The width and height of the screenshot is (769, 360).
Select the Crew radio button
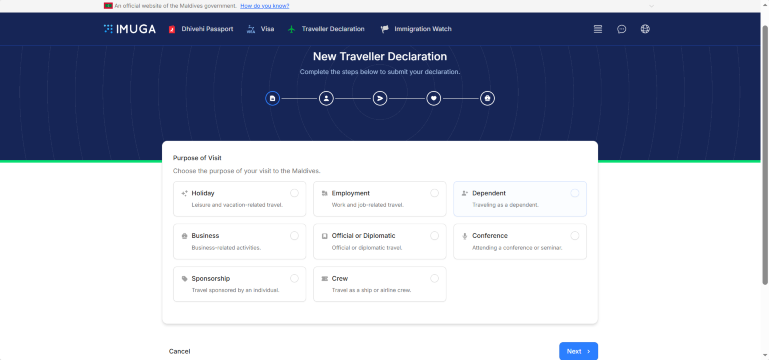click(x=435, y=279)
